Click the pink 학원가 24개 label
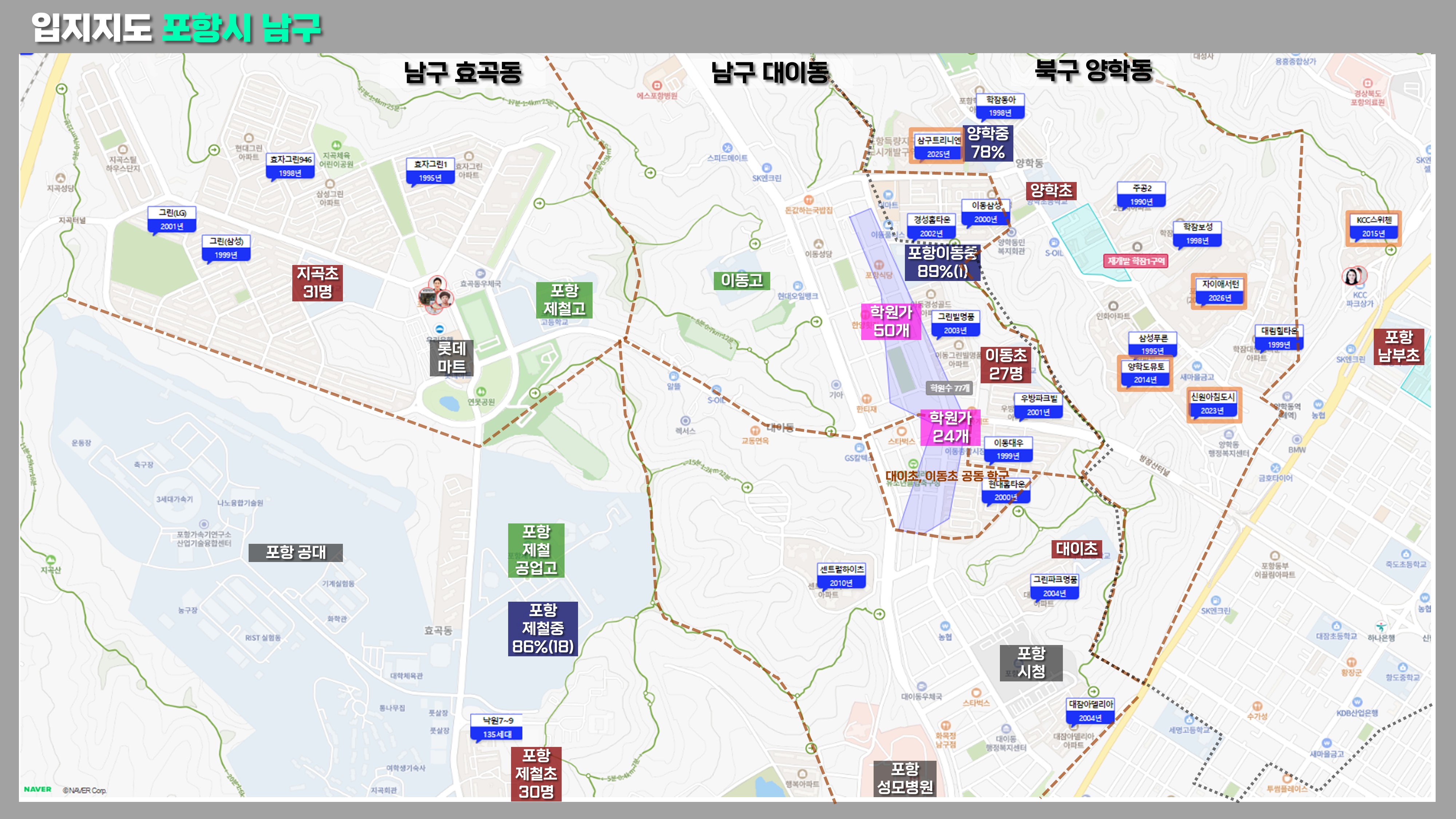The image size is (1456, 819). (x=950, y=427)
